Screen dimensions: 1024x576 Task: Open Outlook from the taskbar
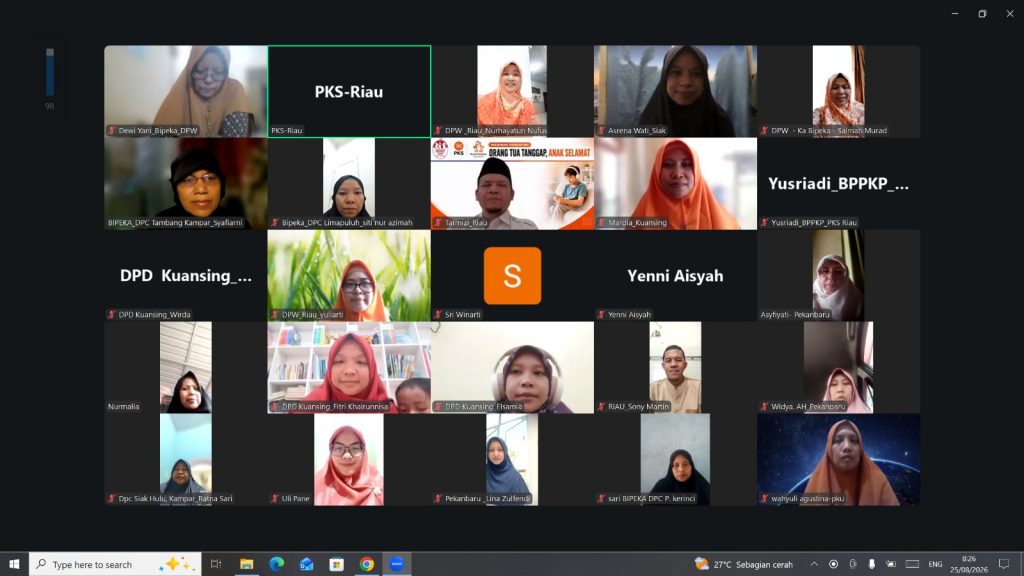point(306,564)
